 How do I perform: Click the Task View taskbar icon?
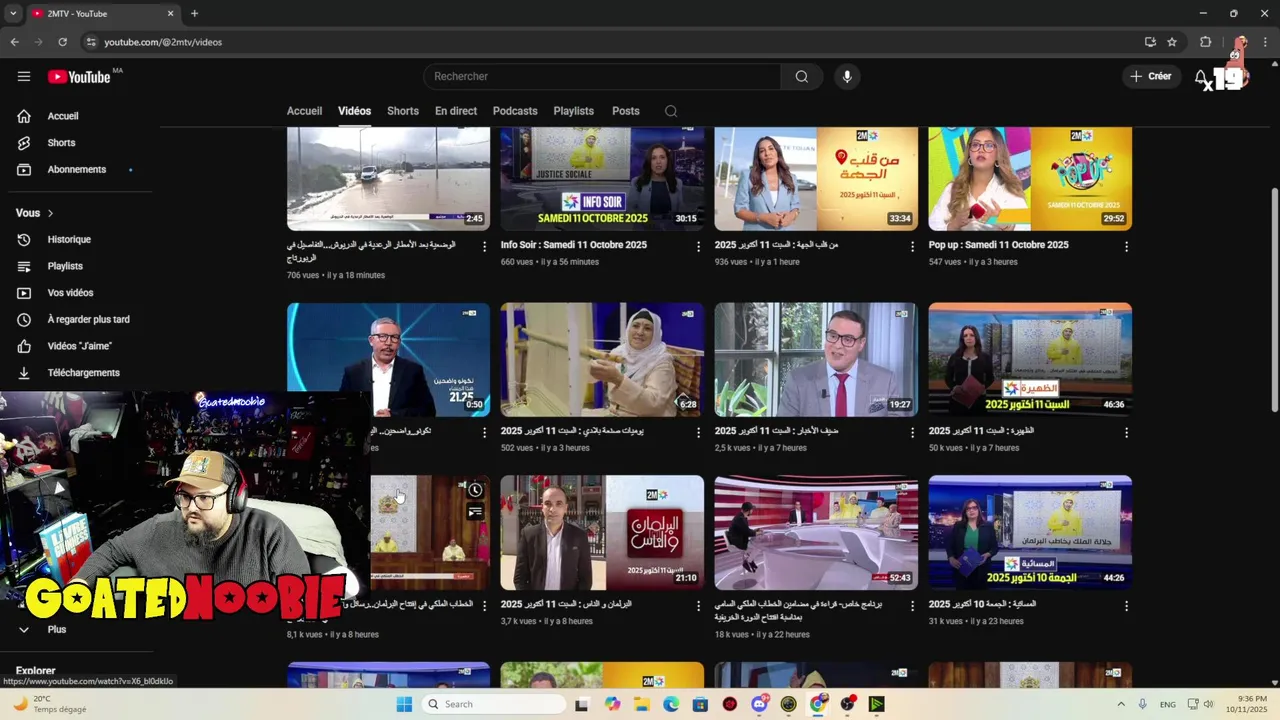click(582, 704)
